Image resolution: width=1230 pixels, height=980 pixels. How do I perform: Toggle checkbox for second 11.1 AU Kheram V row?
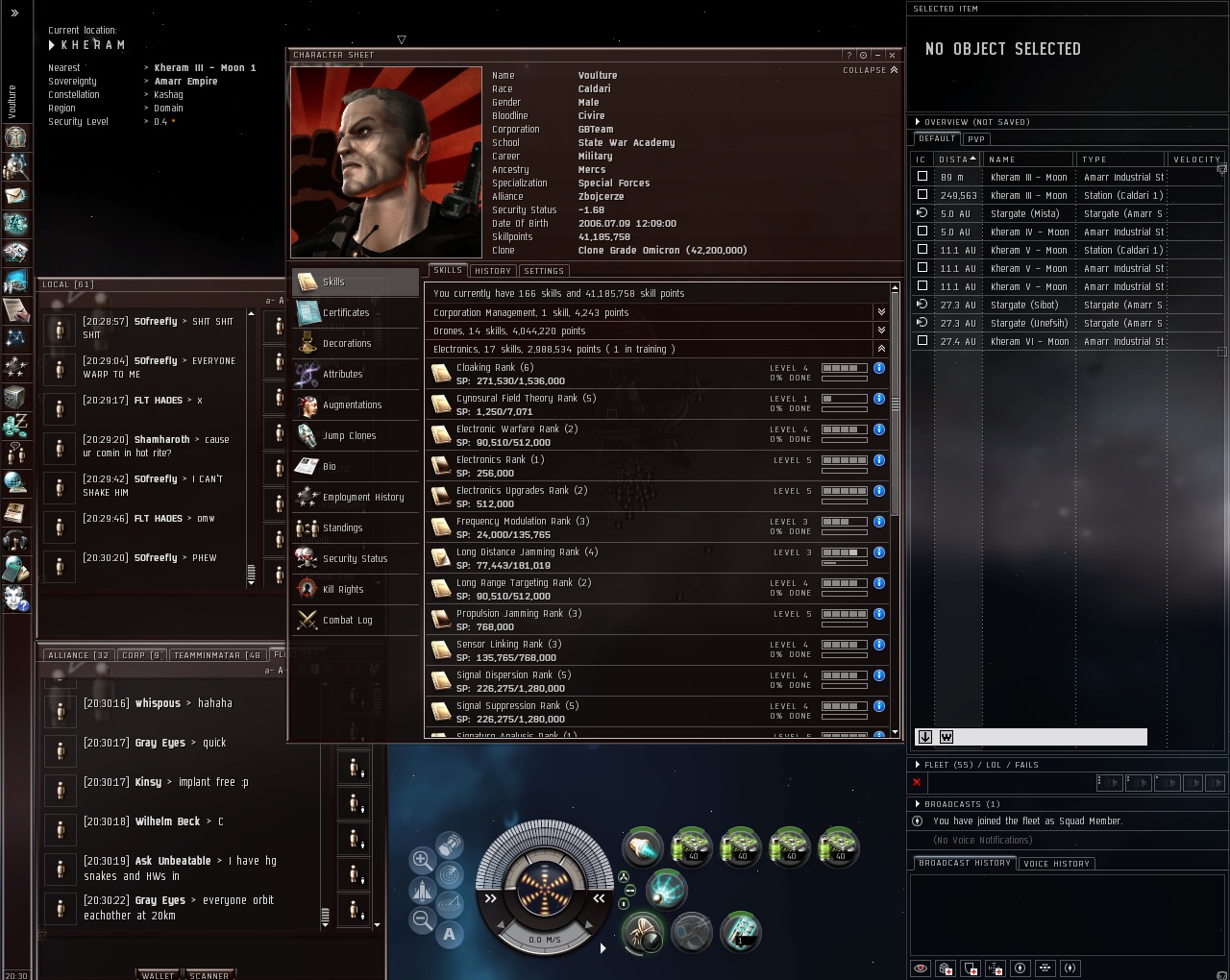coord(922,268)
